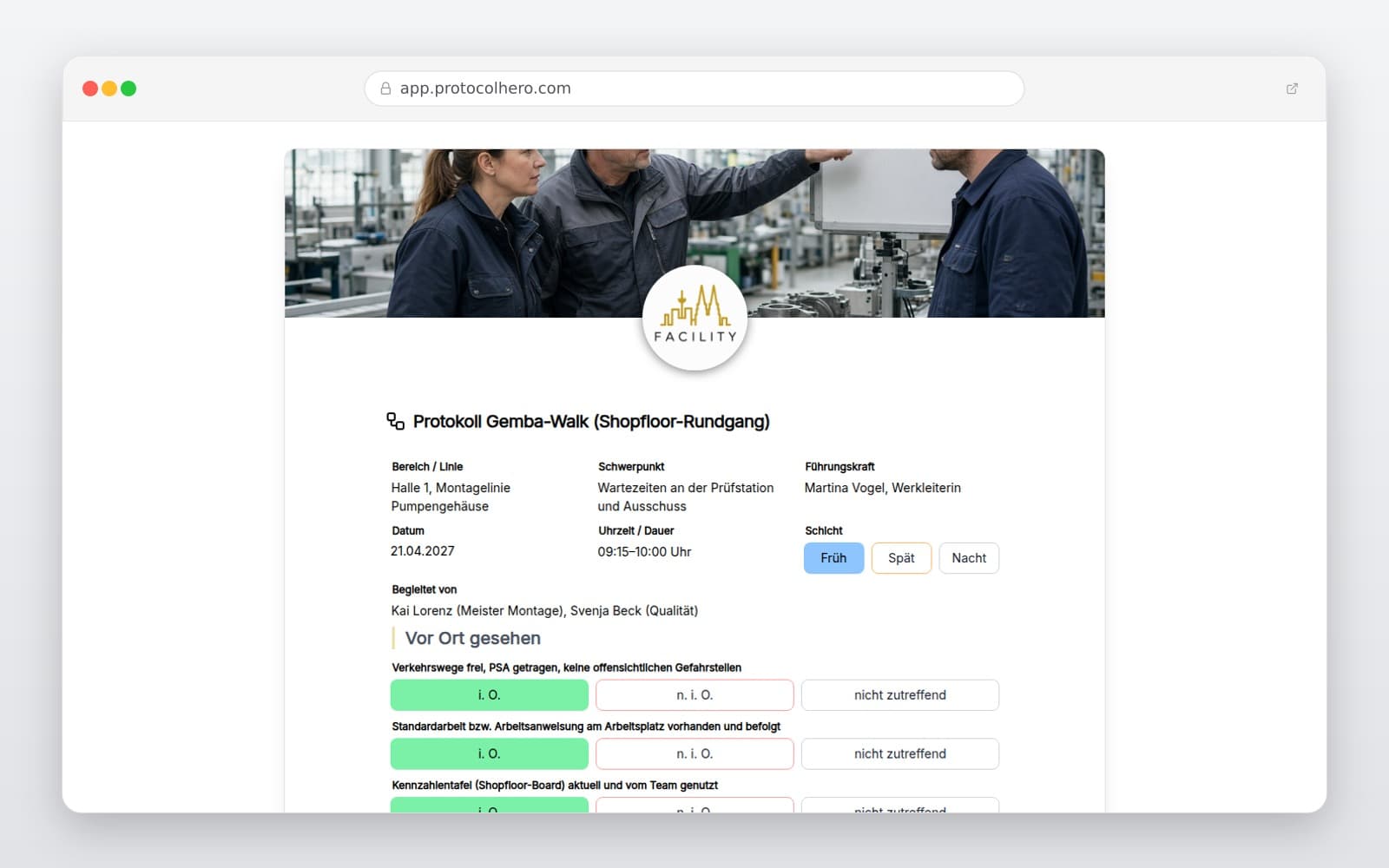The width and height of the screenshot is (1389, 868).
Task: Click the date 21.04.2027
Action: pos(423,551)
